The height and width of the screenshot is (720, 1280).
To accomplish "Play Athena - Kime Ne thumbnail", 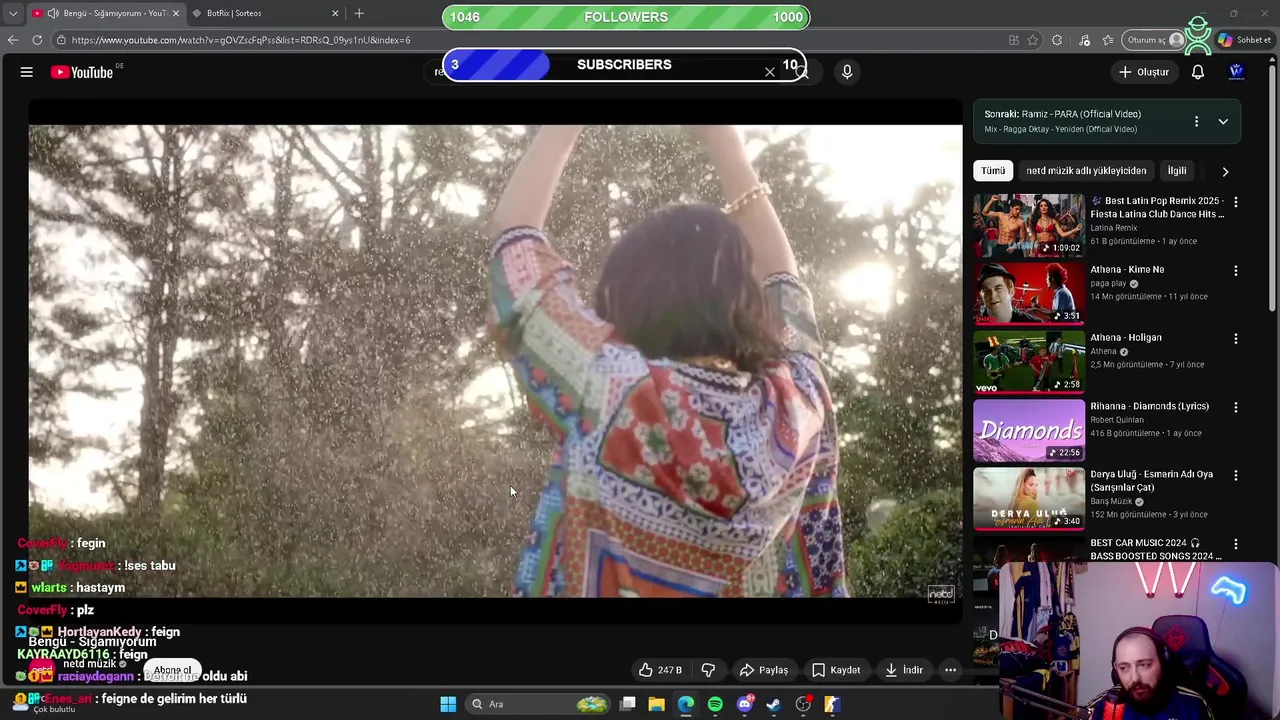I will 1029,293.
